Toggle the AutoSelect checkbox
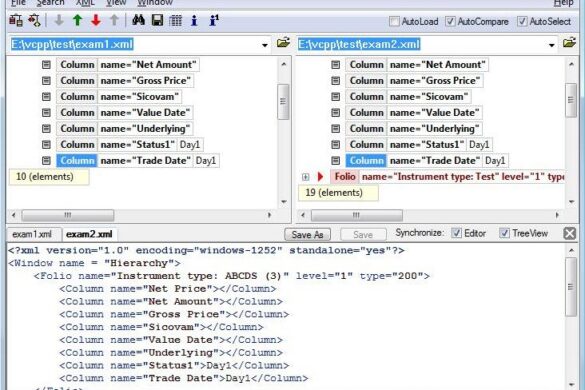585x390 pixels. [x=522, y=21]
